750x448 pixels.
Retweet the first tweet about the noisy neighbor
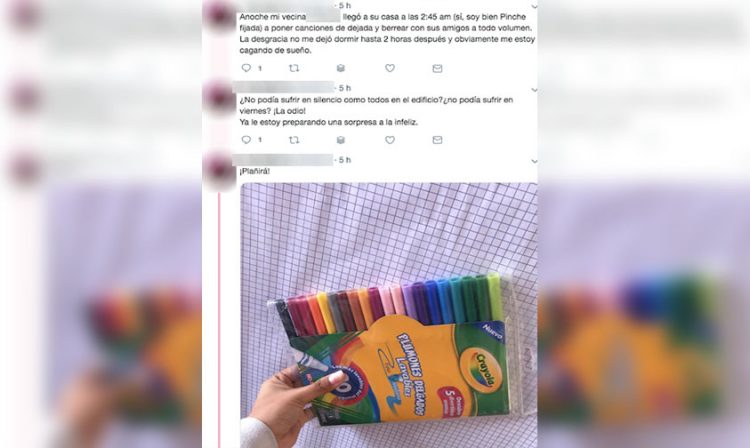pyautogui.click(x=294, y=68)
